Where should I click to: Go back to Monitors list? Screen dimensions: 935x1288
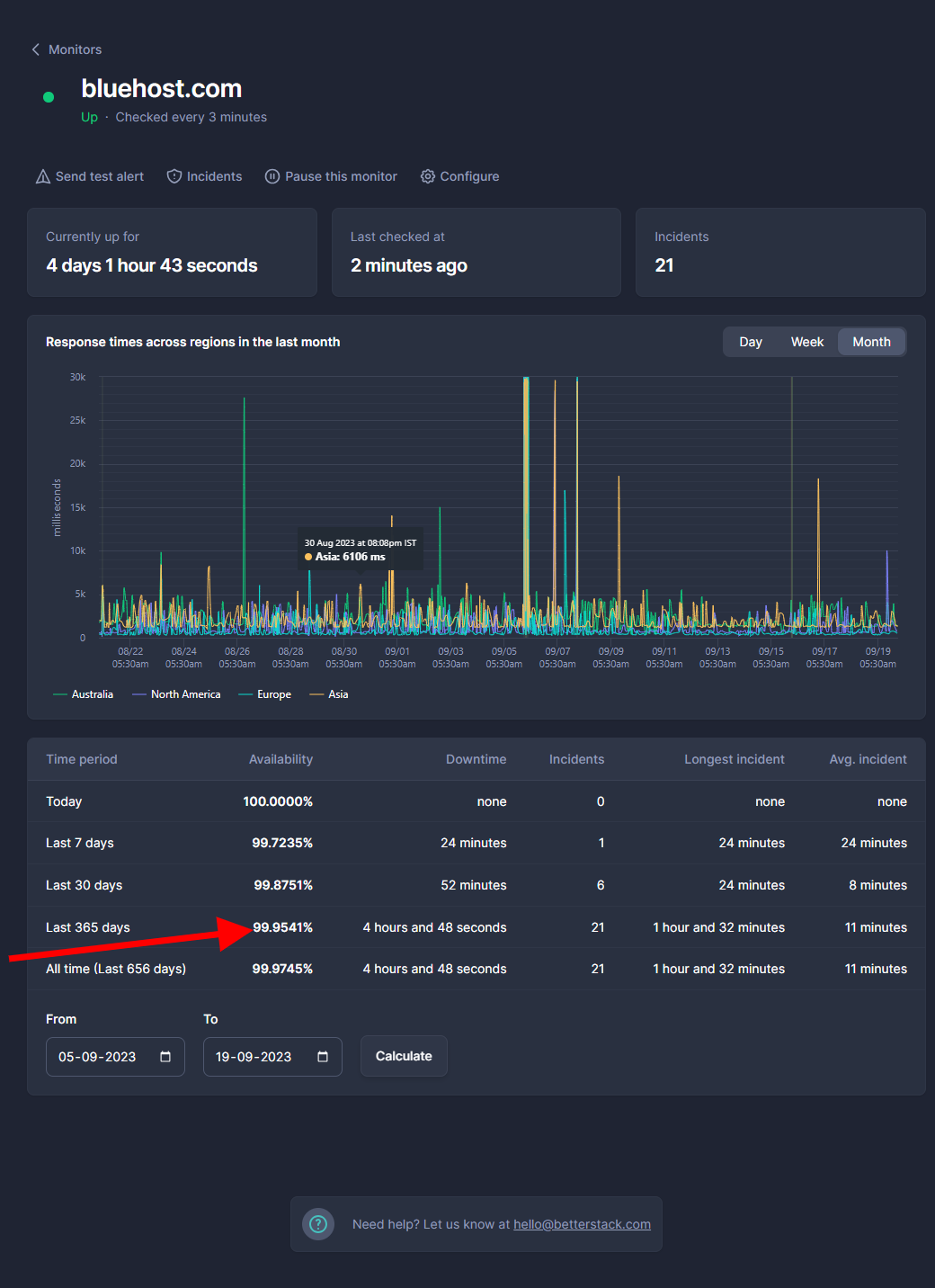point(75,49)
